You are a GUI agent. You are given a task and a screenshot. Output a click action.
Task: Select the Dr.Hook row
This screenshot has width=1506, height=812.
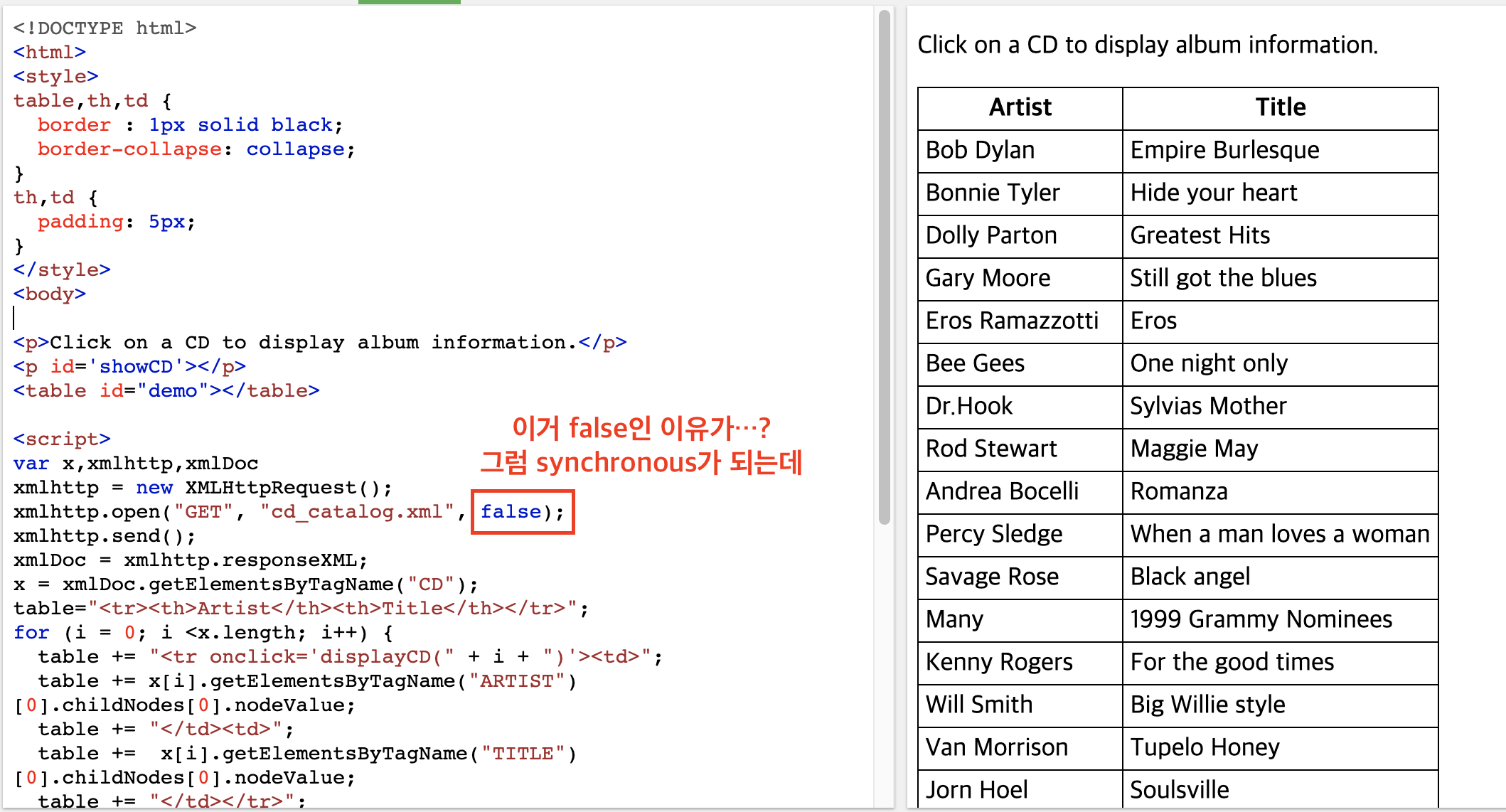969,407
